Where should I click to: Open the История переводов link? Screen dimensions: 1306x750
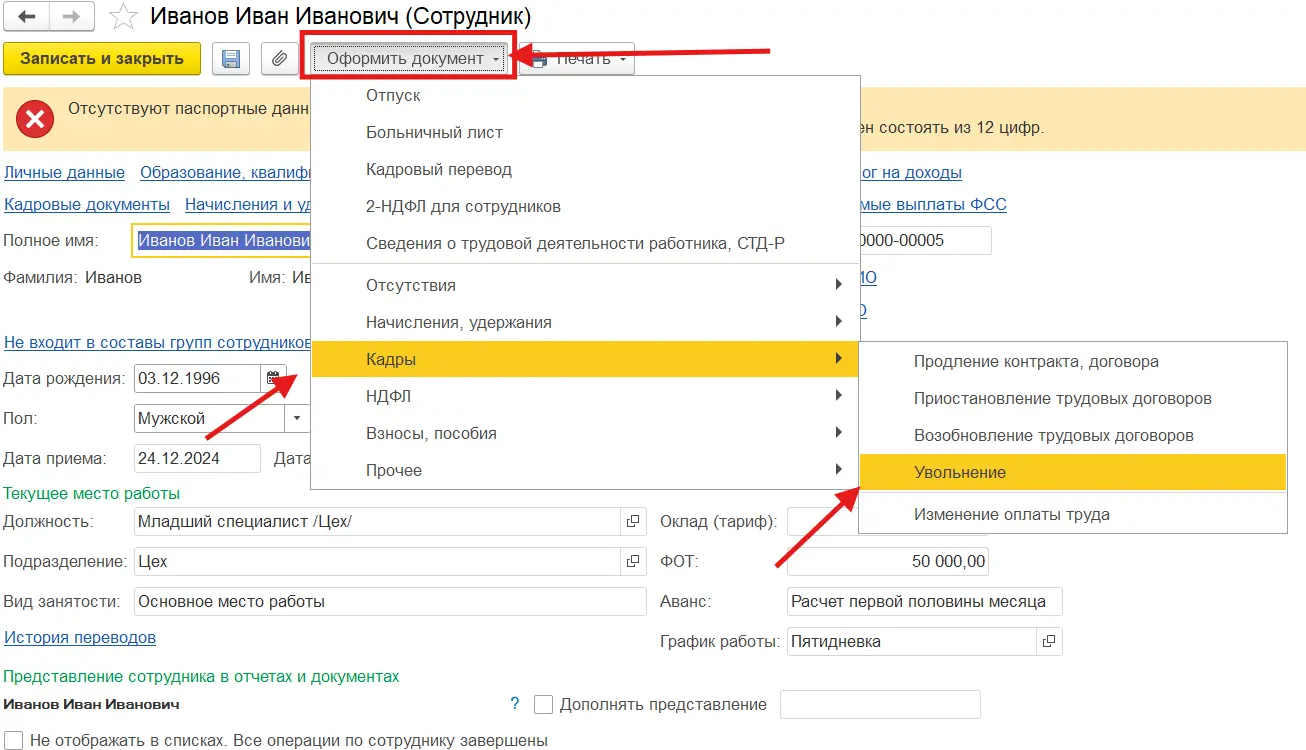tap(80, 637)
